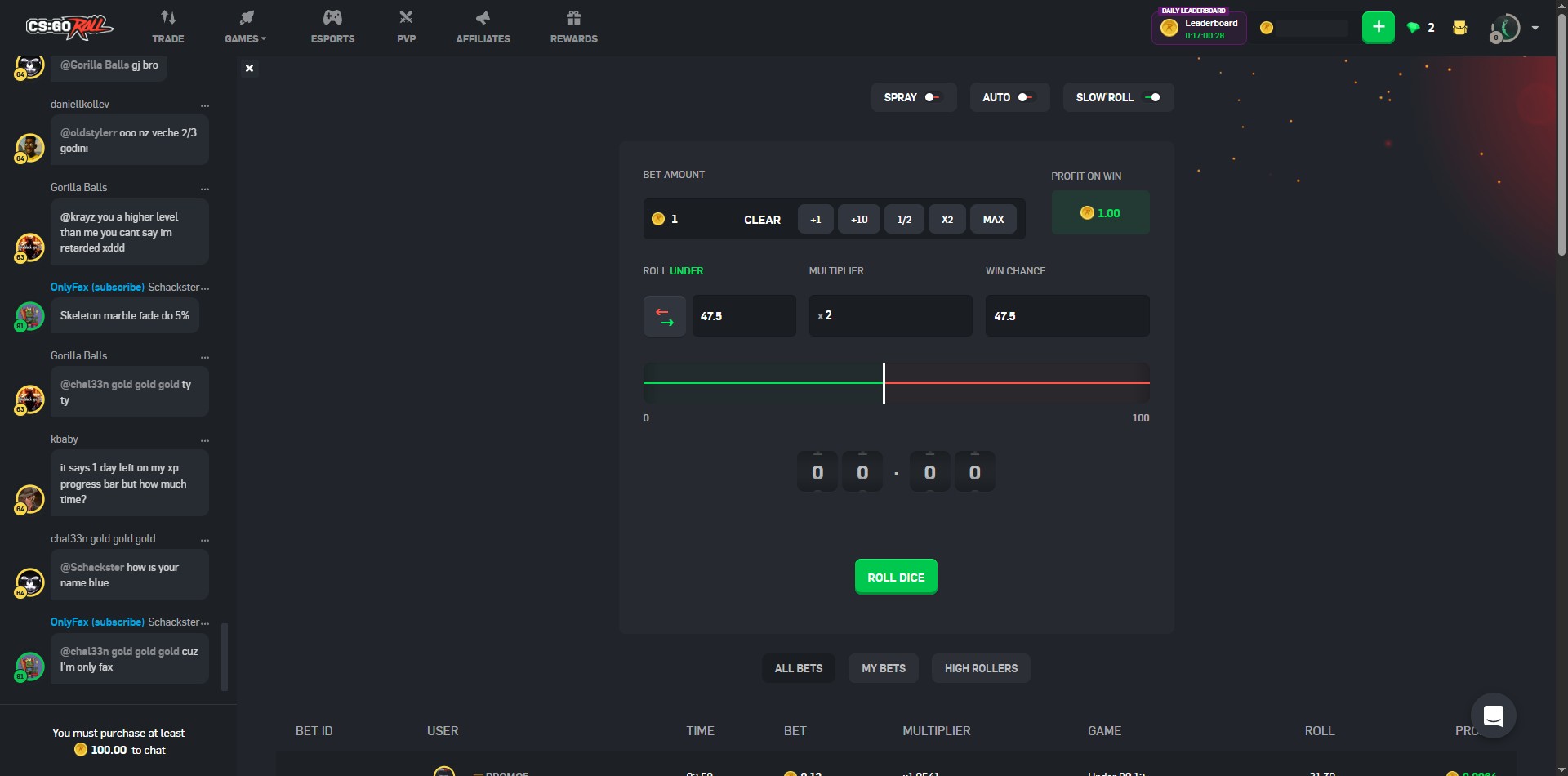This screenshot has height=776, width=1568.
Task: Click the coin icon in Profit on Win
Action: tap(1087, 213)
